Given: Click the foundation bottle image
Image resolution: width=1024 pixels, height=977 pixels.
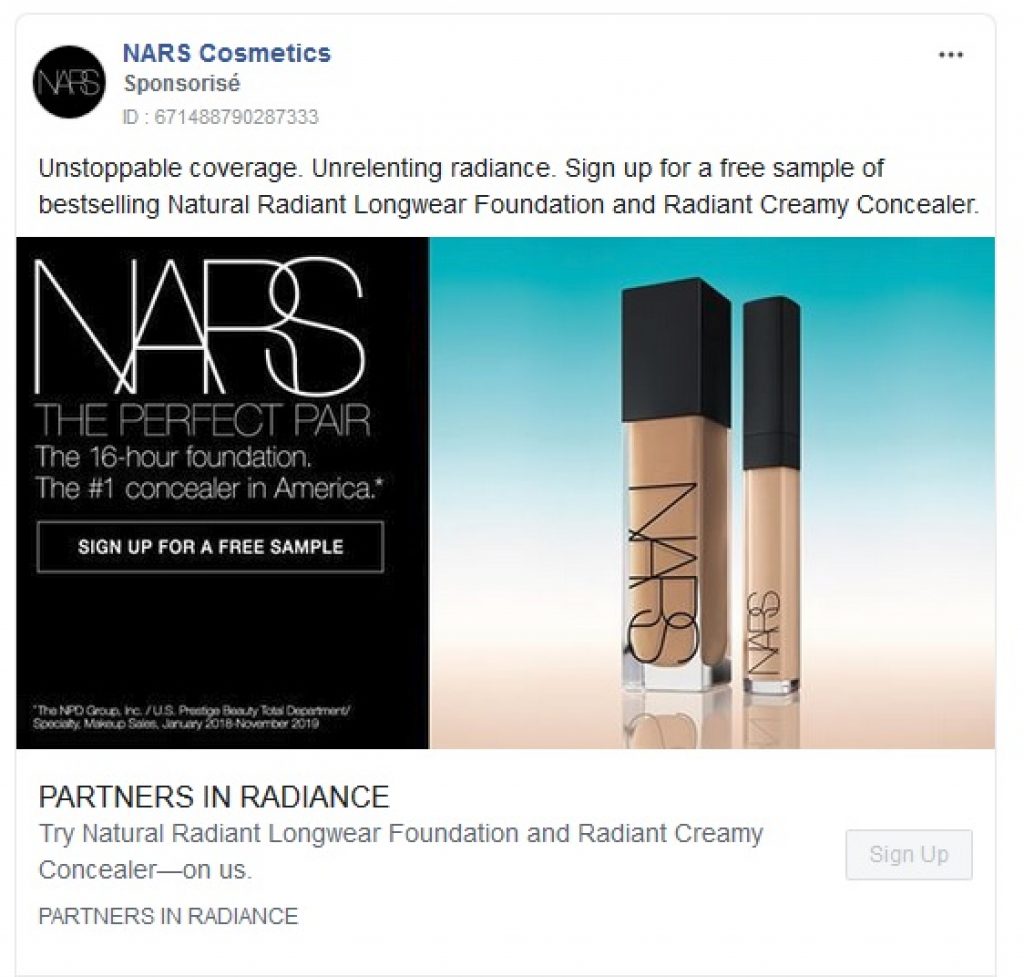Looking at the screenshot, I should click(x=675, y=485).
